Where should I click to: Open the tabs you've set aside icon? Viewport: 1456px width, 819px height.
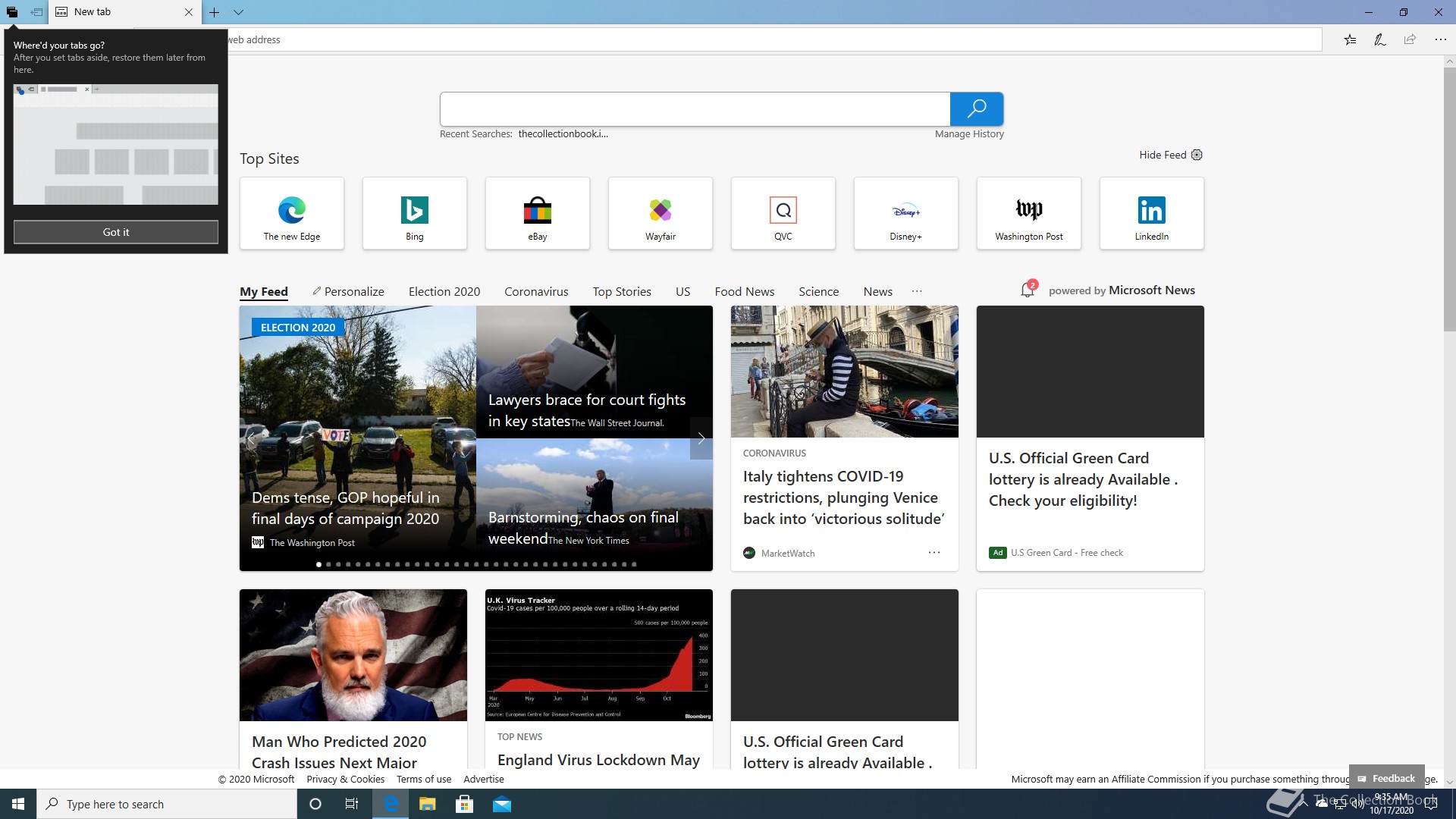pos(12,12)
